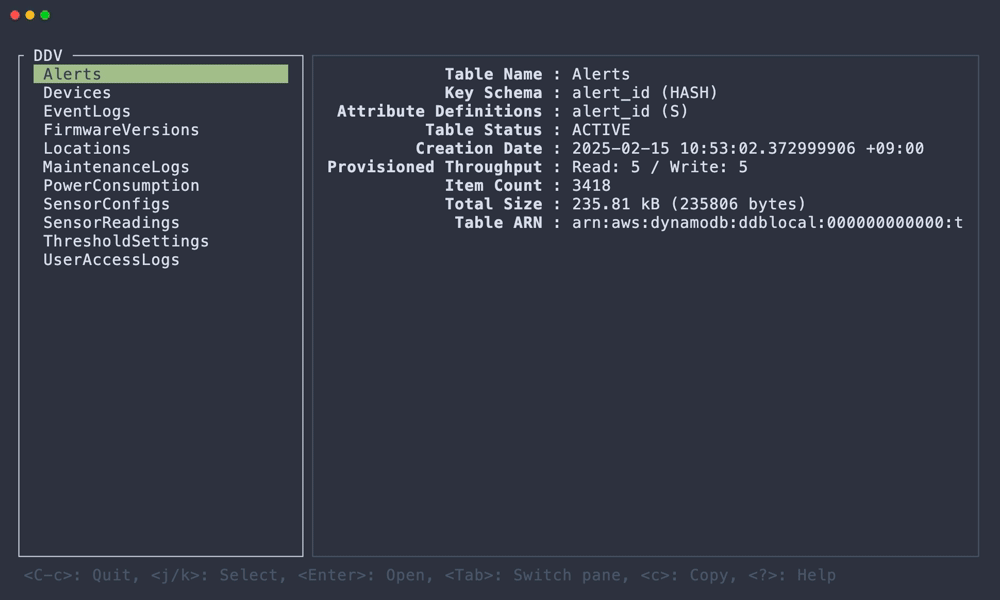The image size is (1000, 600).
Task: Select the Alerts table in the DDV sidebar
Action: pos(70,73)
